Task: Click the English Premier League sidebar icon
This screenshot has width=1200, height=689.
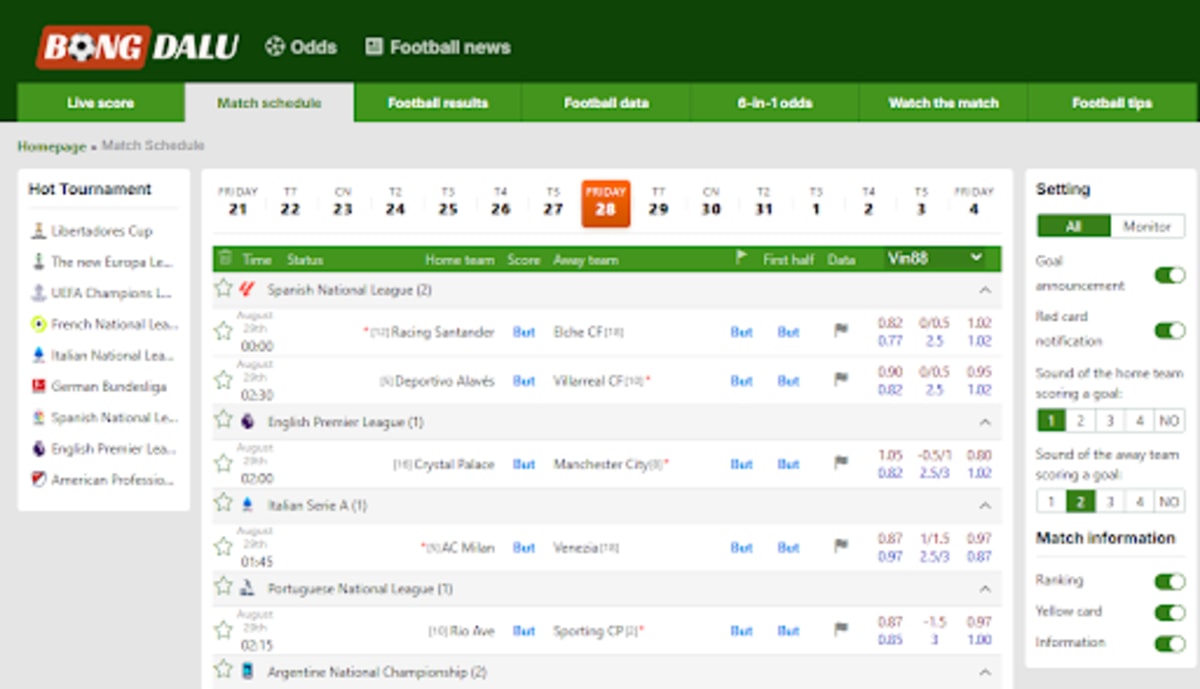Action: [x=38, y=449]
